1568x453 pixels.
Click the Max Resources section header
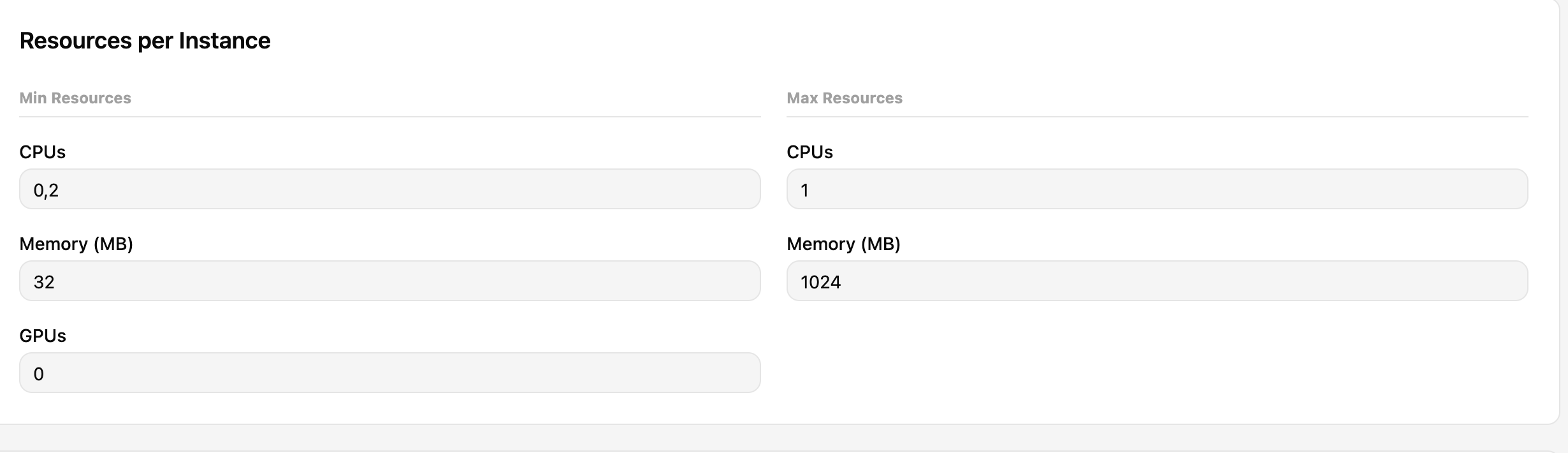point(844,98)
